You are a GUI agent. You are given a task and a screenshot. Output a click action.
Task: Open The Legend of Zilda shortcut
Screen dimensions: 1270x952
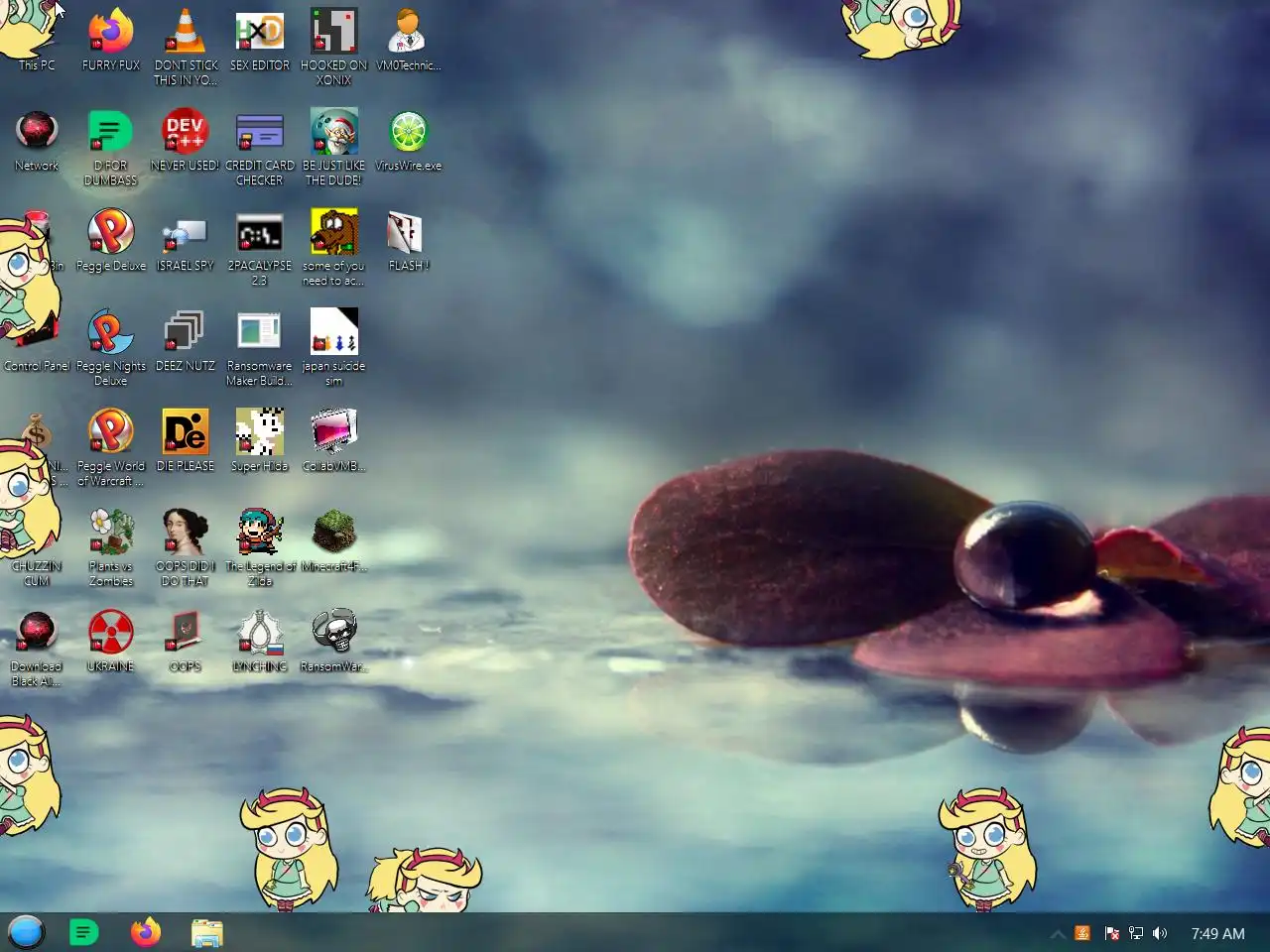coord(260,533)
